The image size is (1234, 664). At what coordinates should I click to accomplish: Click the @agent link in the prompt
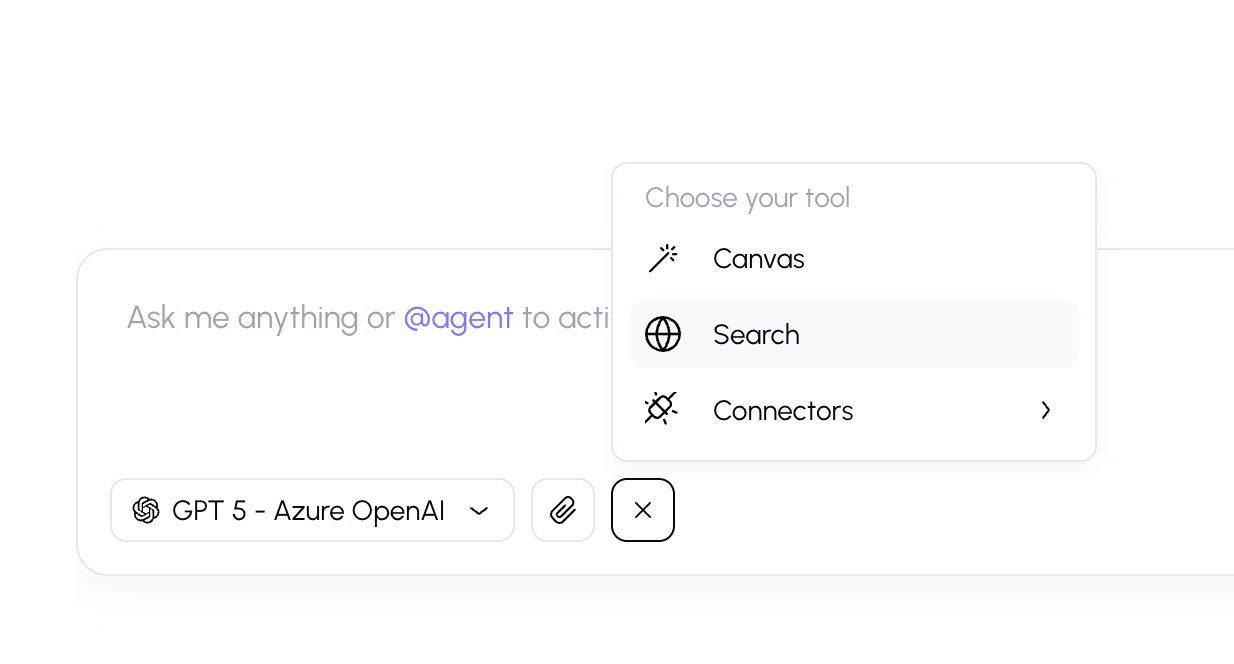coord(458,317)
